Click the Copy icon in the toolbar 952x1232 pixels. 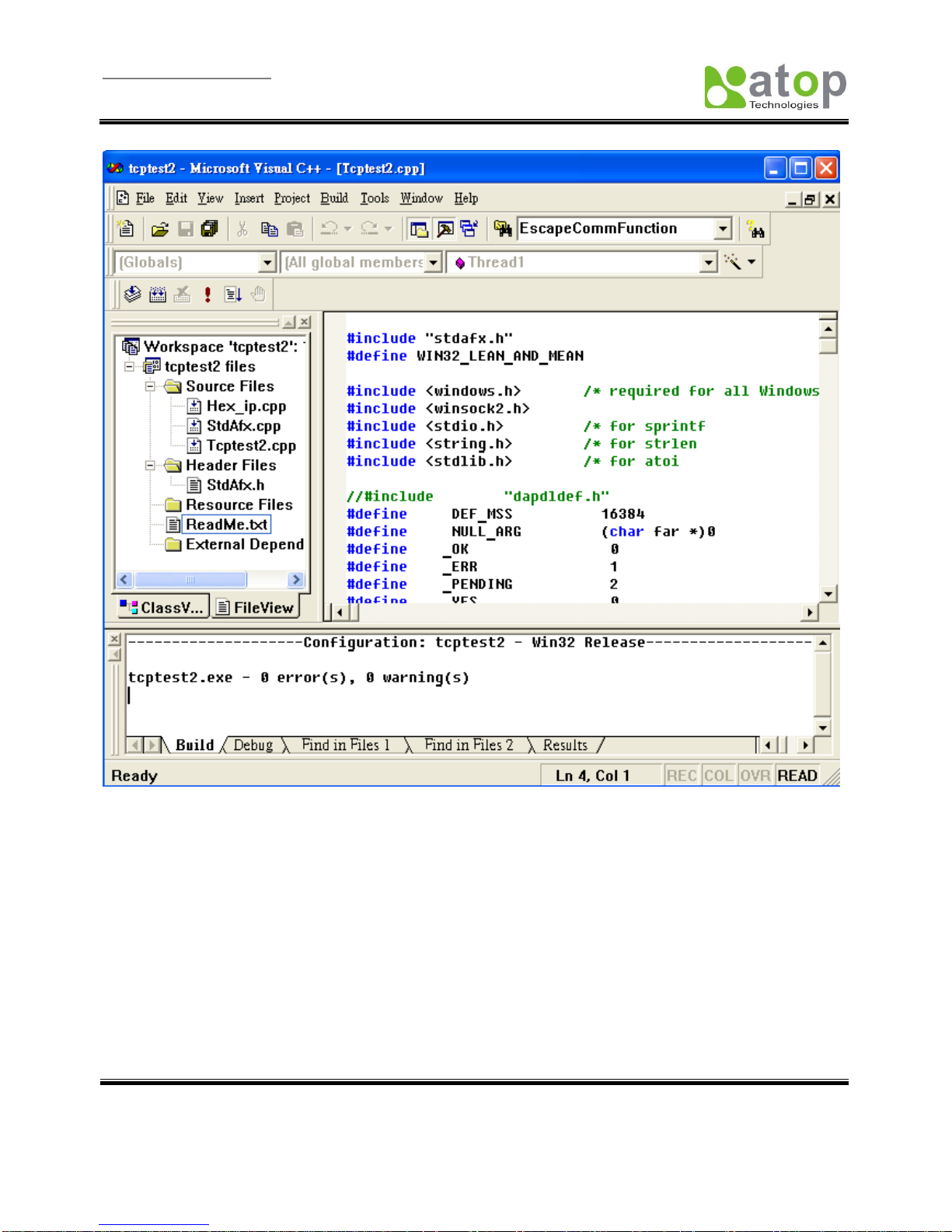[269, 229]
